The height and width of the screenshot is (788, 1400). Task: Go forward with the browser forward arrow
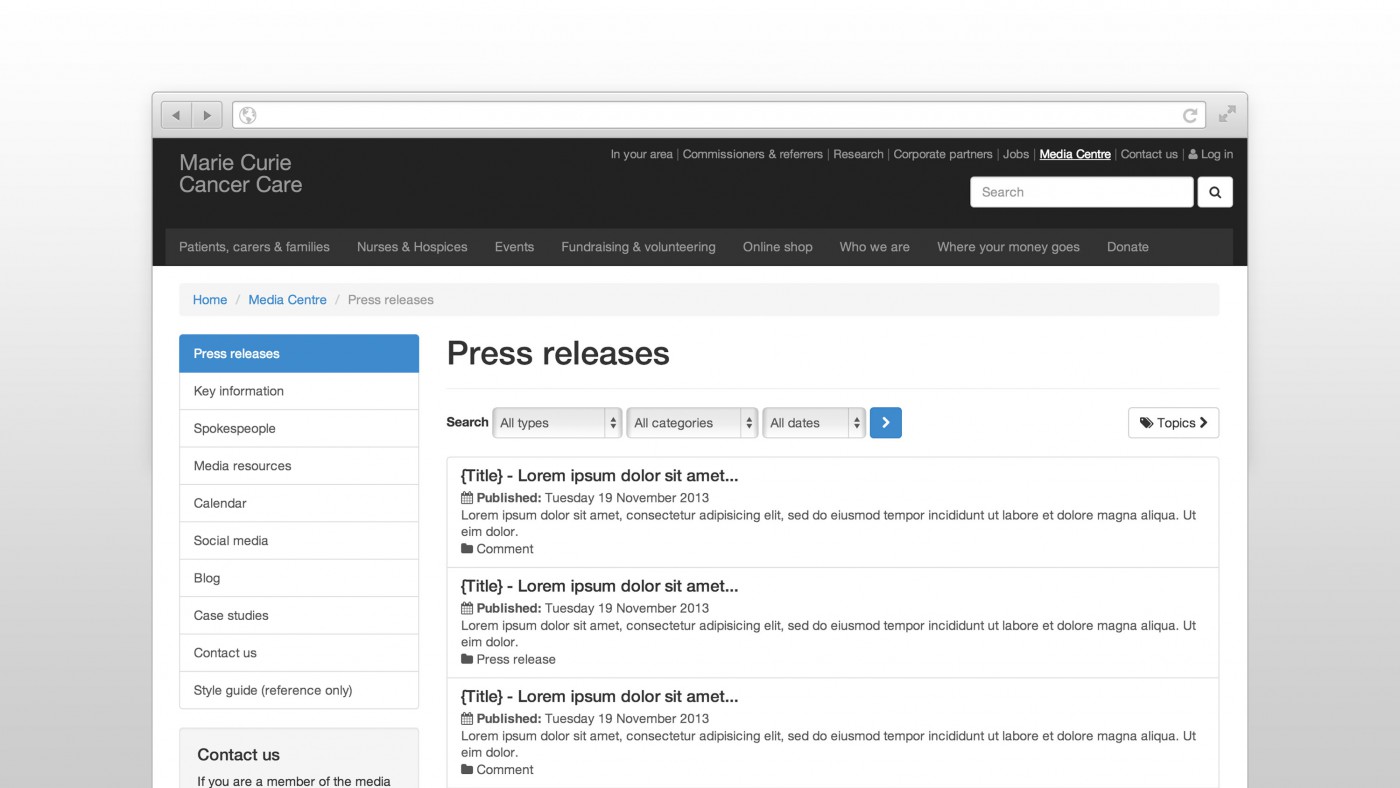click(x=207, y=115)
